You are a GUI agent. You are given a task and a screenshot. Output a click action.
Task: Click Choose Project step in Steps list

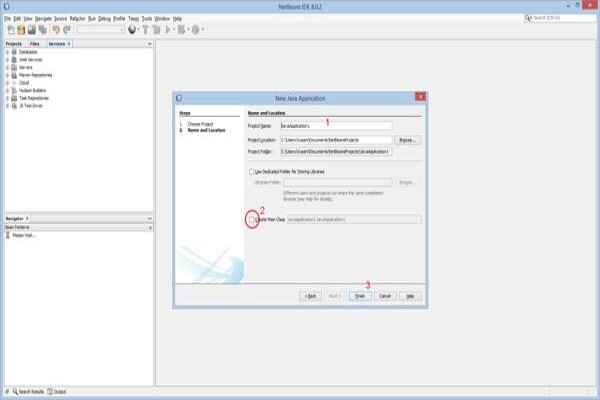[200, 124]
